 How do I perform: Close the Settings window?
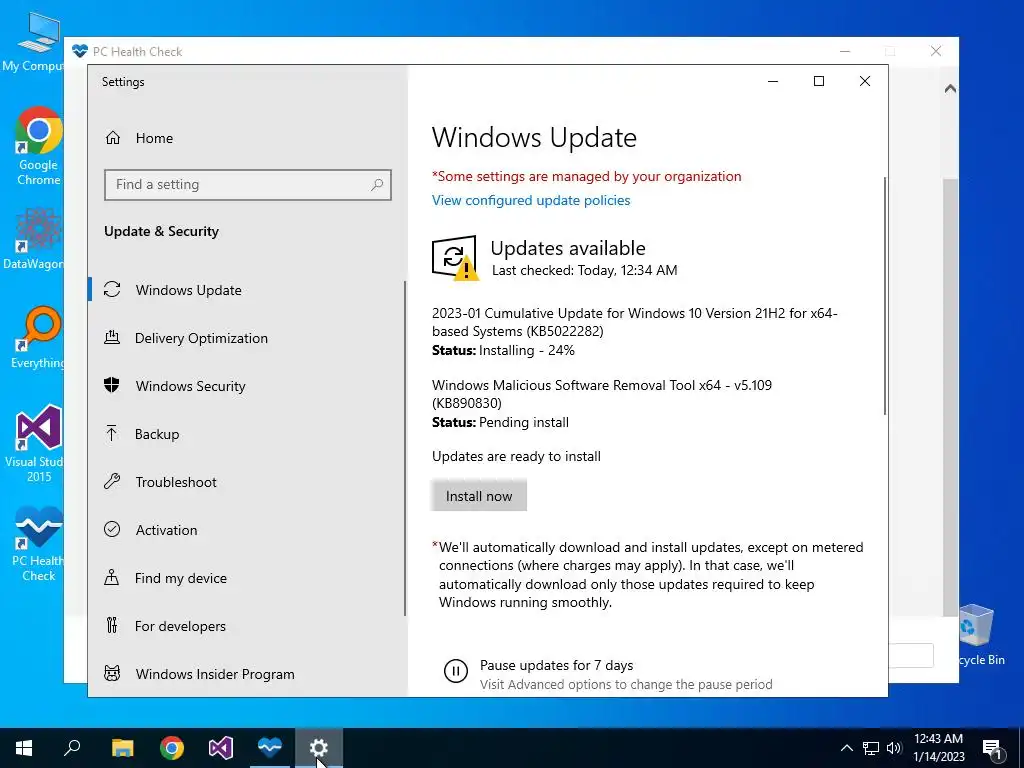coord(865,81)
